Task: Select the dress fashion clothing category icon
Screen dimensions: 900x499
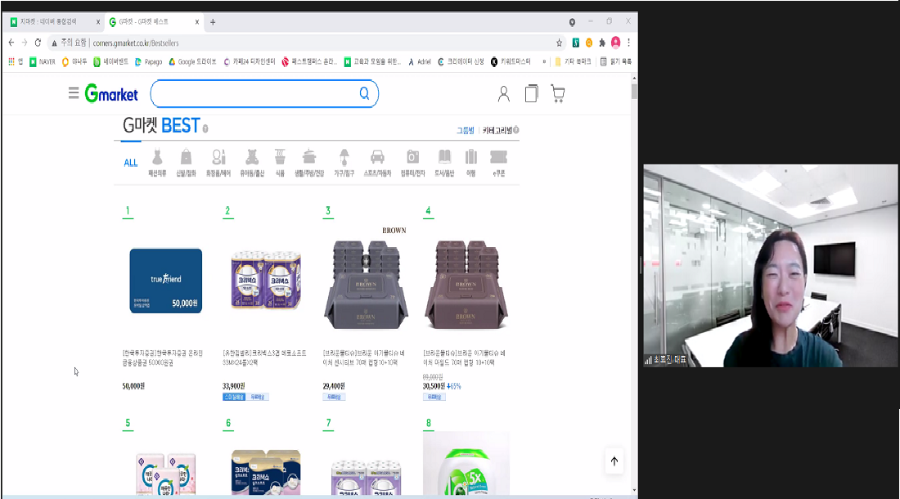Action: [x=157, y=163]
